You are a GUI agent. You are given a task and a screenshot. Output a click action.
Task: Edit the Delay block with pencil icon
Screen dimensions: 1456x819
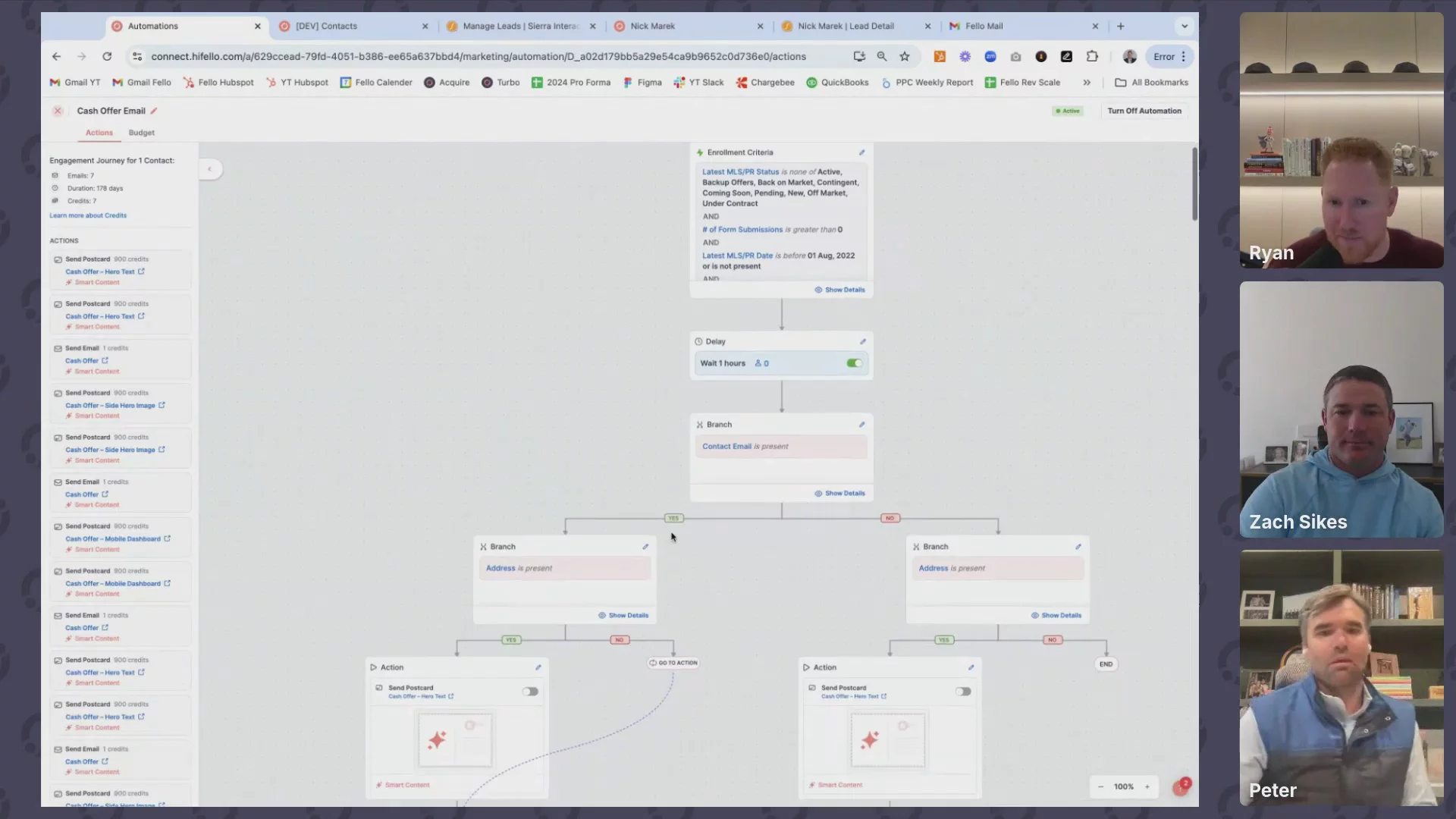[862, 341]
